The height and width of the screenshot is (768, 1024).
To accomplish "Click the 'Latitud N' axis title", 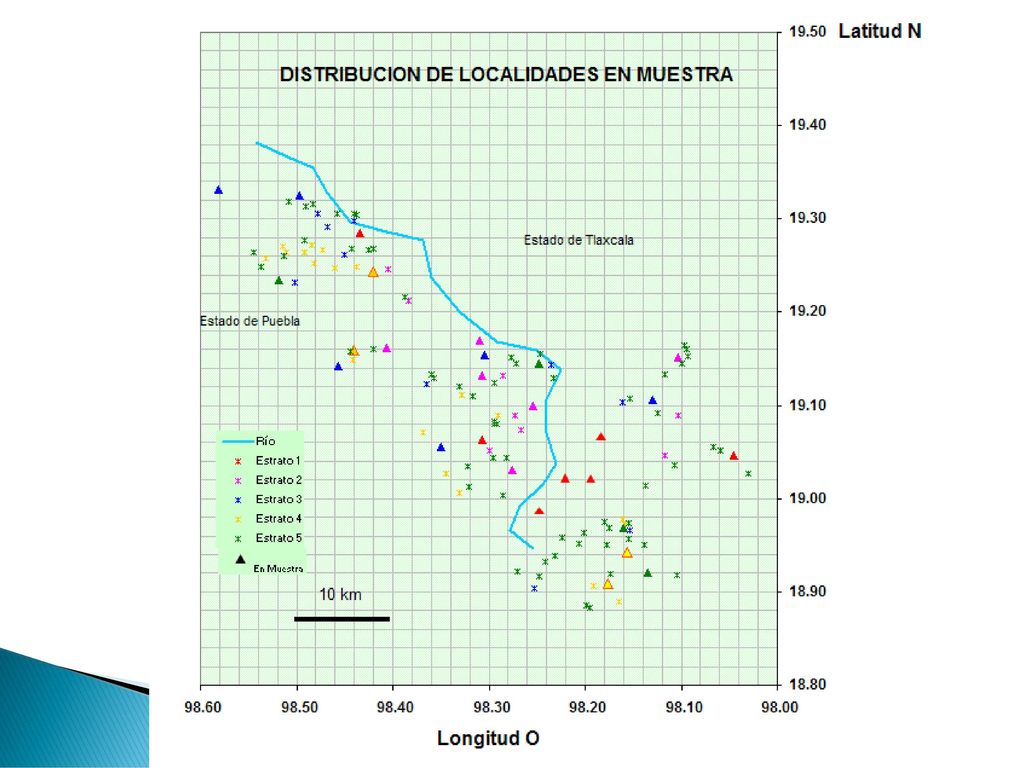I will point(880,31).
